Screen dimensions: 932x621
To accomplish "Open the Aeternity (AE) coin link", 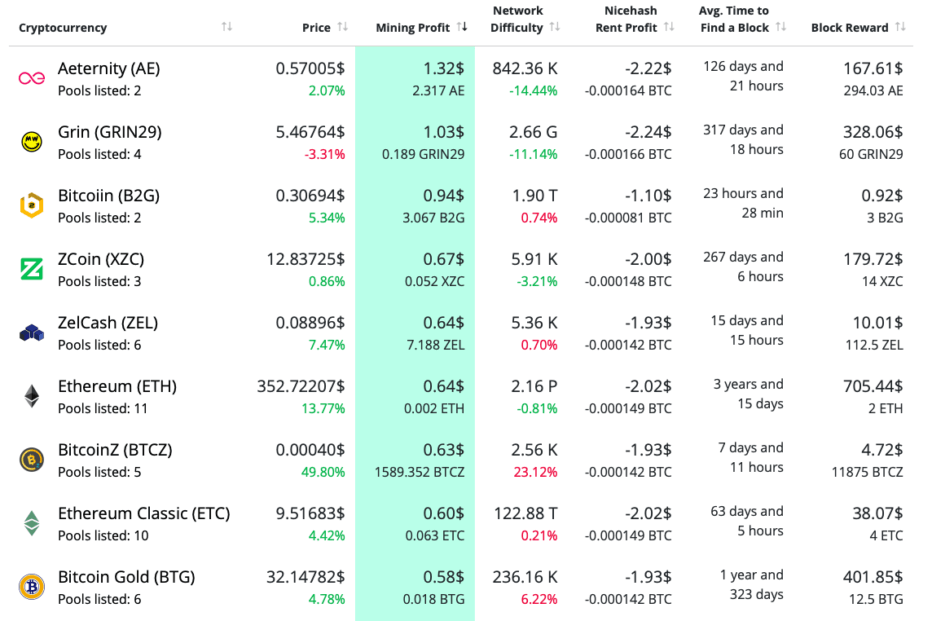I will [109, 68].
